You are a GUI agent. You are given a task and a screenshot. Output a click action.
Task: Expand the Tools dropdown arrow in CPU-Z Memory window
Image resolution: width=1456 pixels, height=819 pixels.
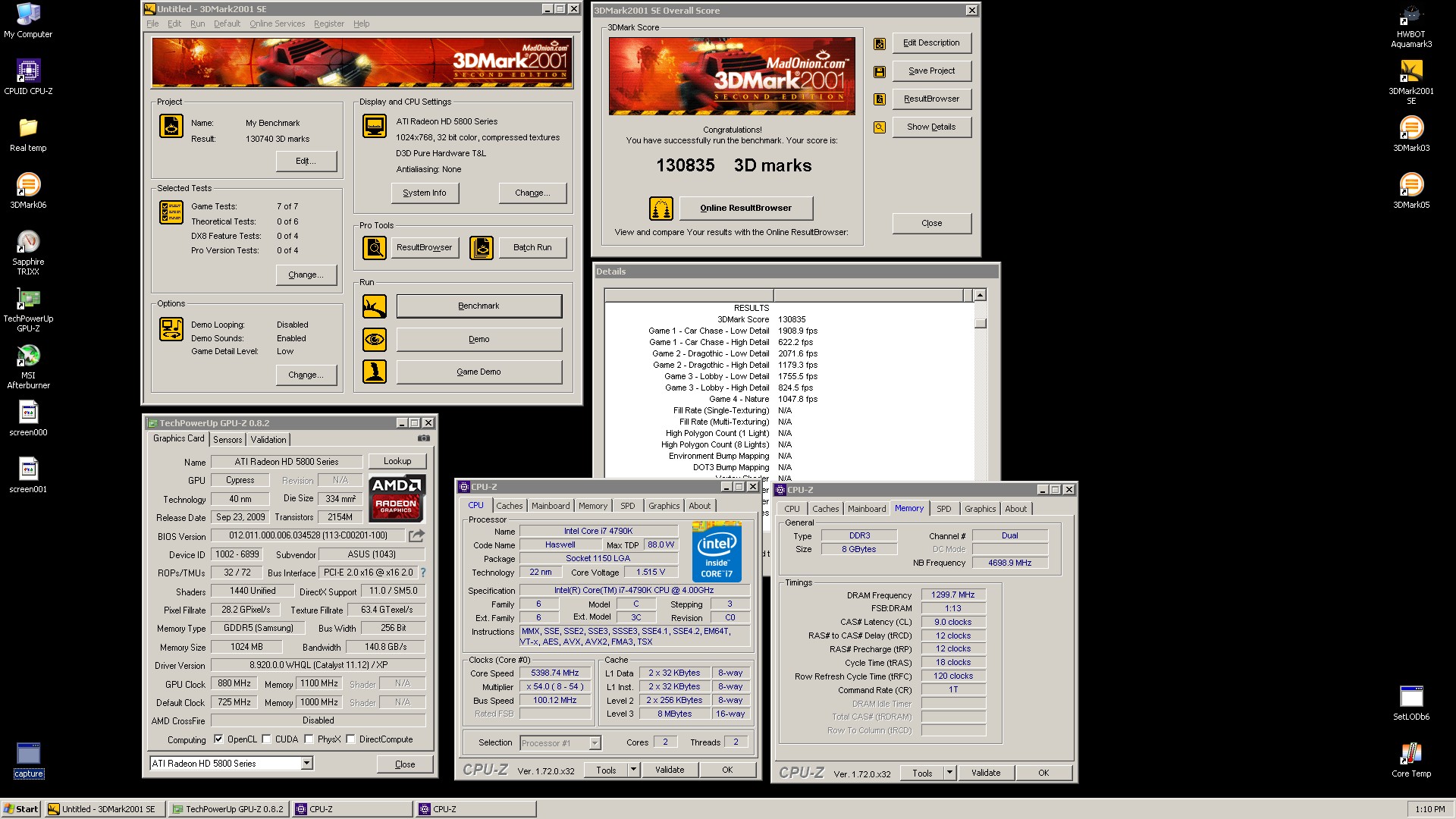coord(949,773)
